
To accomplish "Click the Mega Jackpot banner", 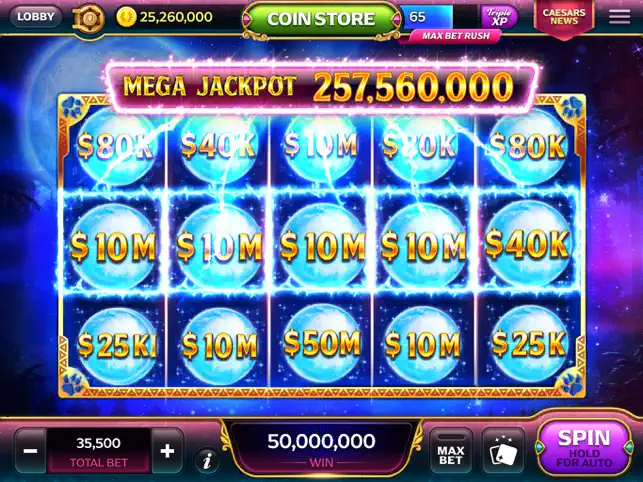I will click(322, 87).
